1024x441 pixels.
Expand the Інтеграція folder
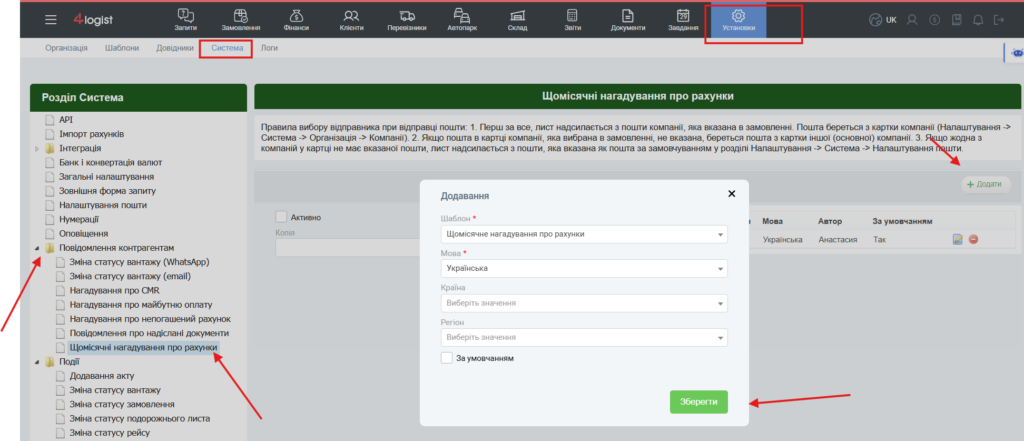pos(37,148)
